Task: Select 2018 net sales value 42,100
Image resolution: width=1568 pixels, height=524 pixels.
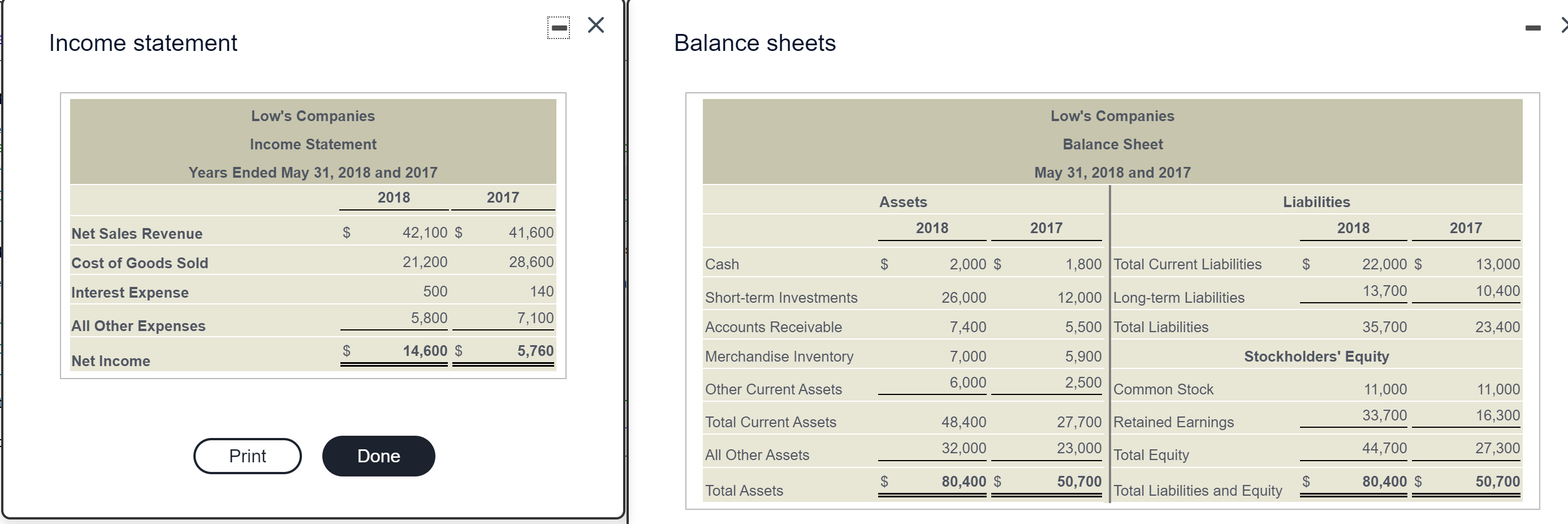Action: tap(425, 232)
